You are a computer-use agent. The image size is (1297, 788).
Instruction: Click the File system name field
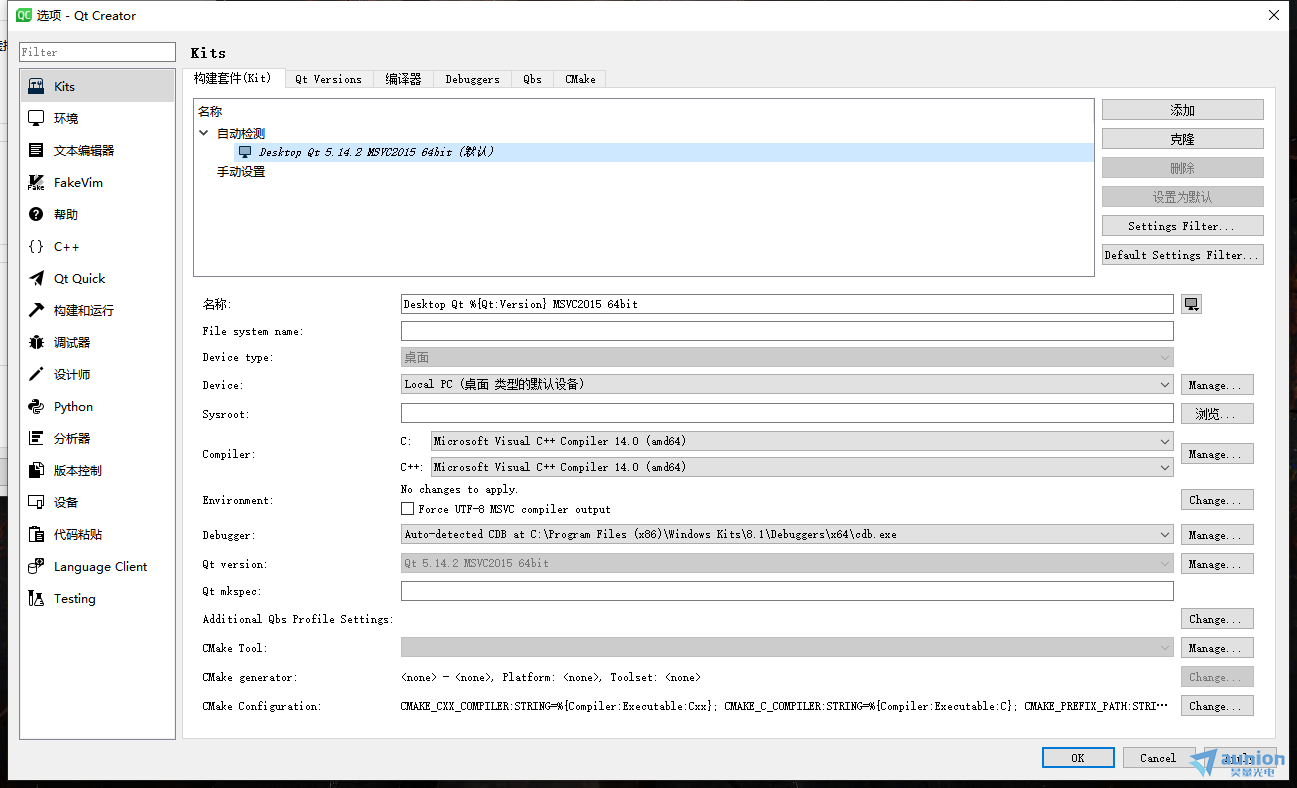787,331
